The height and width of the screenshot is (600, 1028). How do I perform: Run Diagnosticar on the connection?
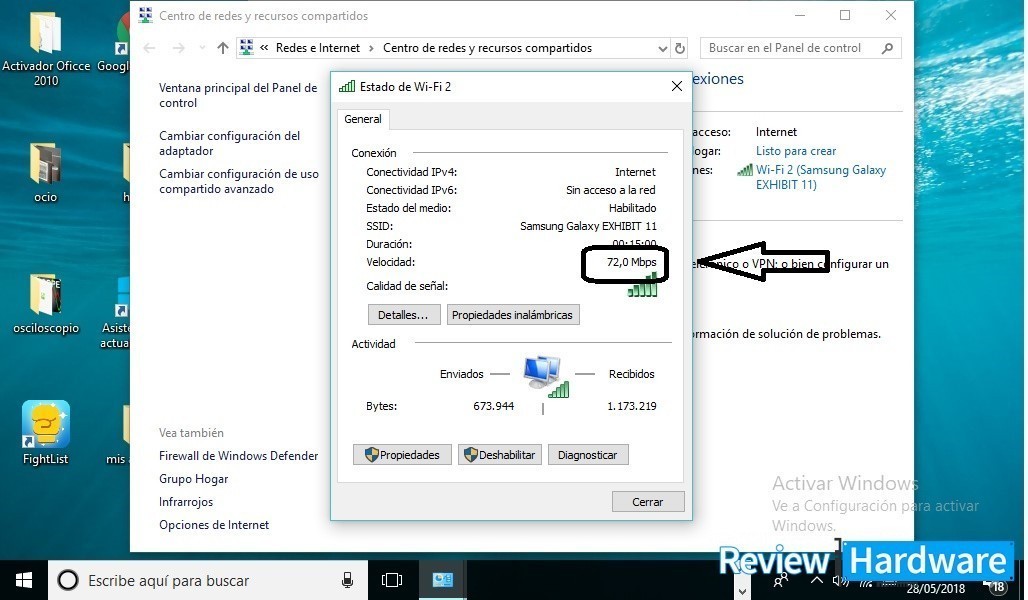click(x=587, y=454)
